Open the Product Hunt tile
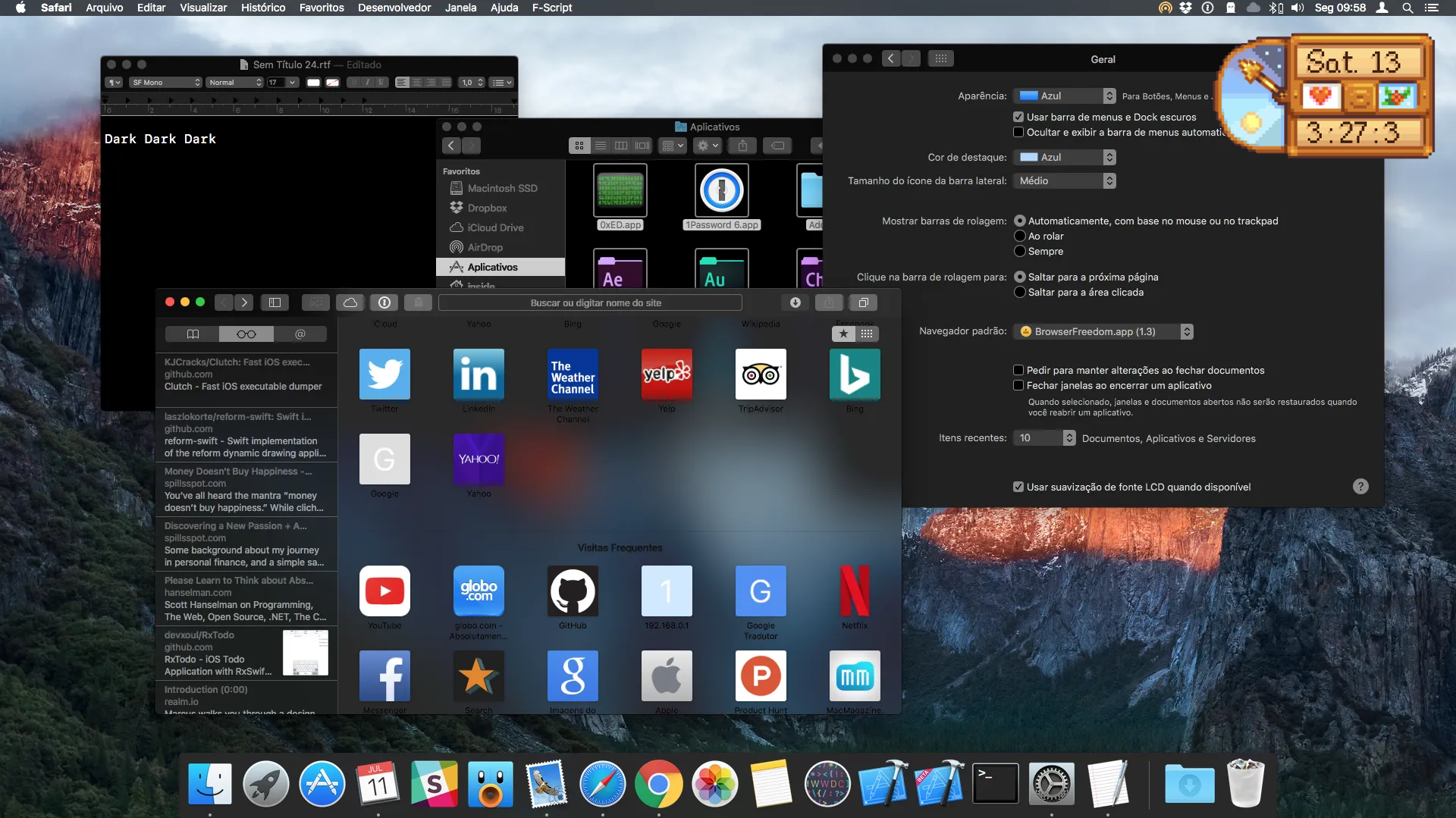The image size is (1456, 818). (761, 675)
